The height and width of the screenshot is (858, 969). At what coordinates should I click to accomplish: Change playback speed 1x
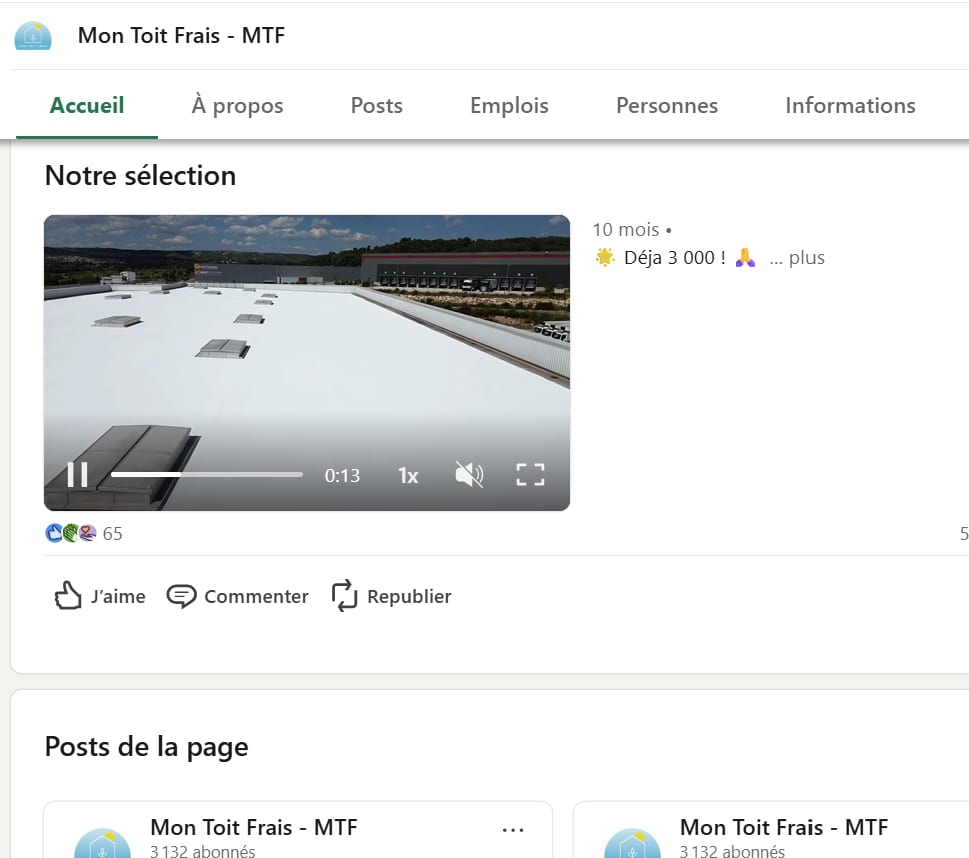click(408, 475)
